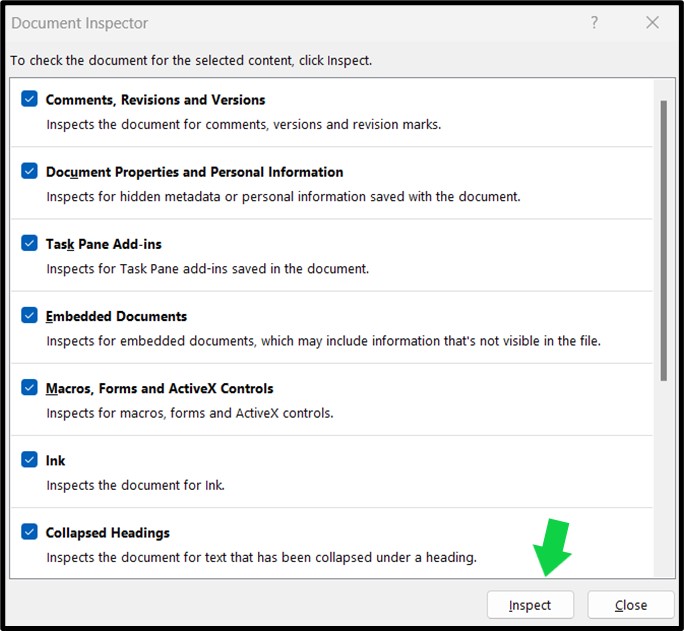This screenshot has width=684, height=631.
Task: Select the 'Collapsed Headings' heading label
Action: coord(108,532)
